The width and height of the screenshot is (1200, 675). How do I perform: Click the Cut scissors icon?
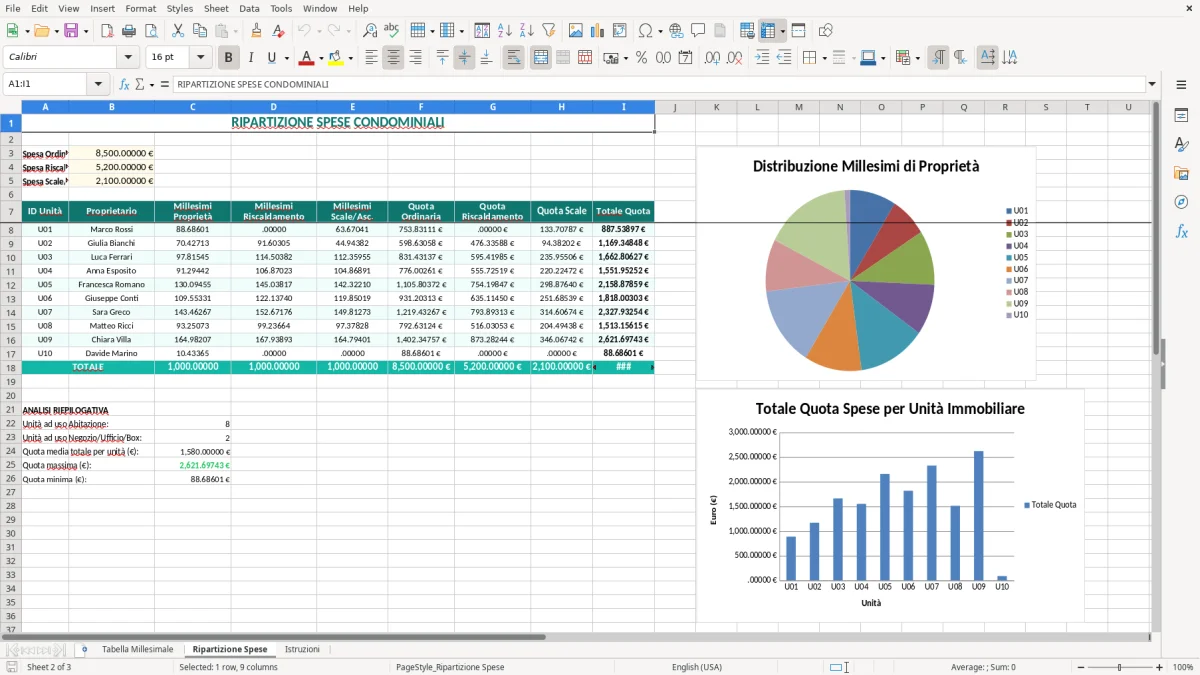pos(178,31)
